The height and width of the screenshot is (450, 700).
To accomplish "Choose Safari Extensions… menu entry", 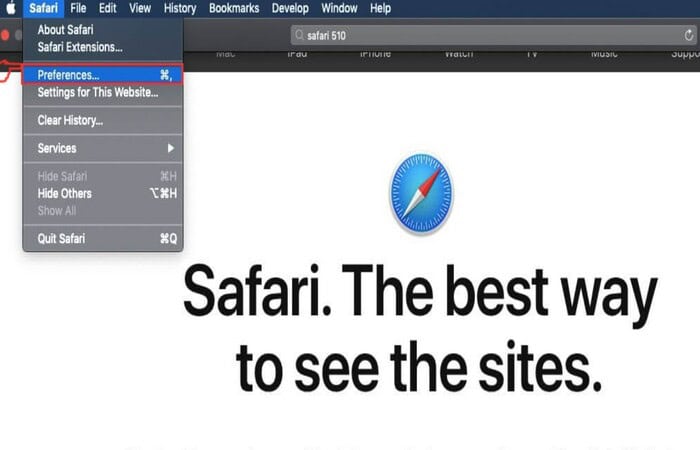I will [x=103, y=47].
